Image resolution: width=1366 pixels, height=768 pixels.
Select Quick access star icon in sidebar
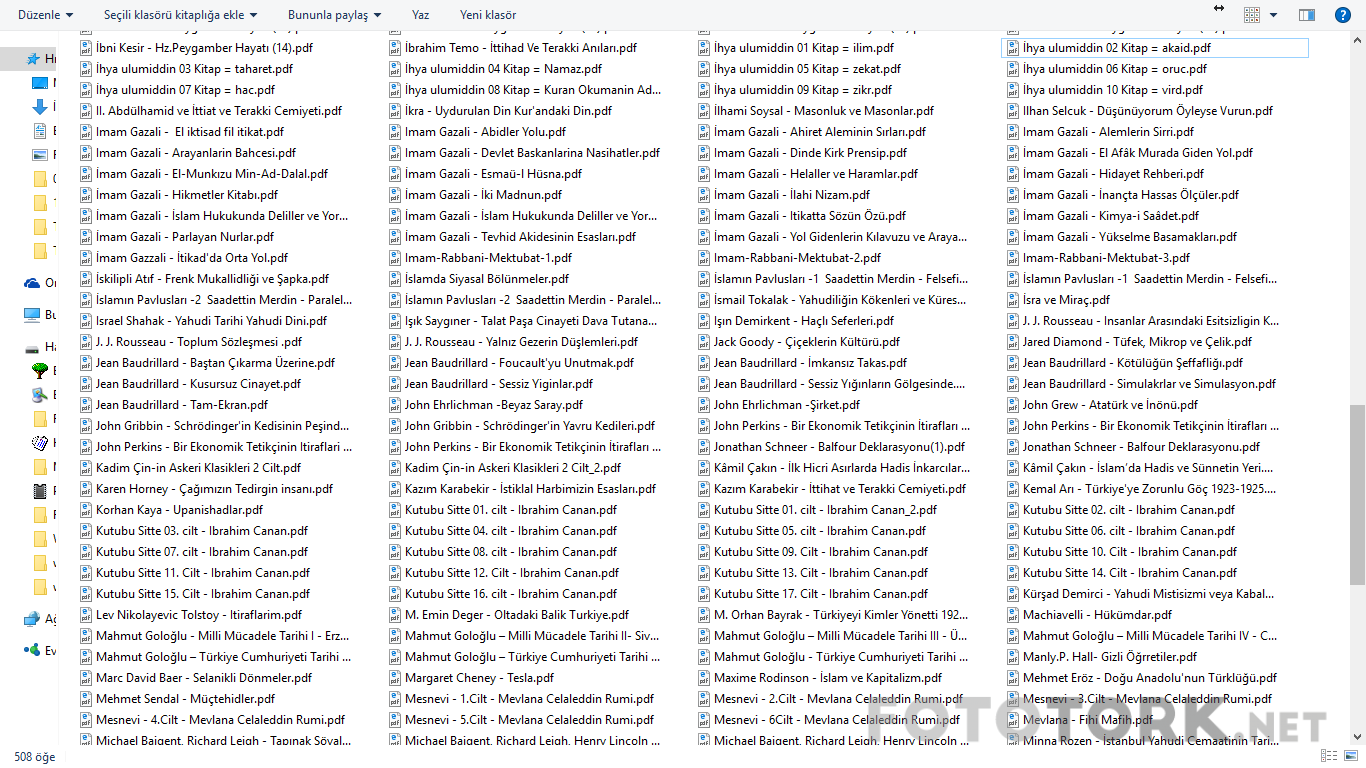coord(34,60)
